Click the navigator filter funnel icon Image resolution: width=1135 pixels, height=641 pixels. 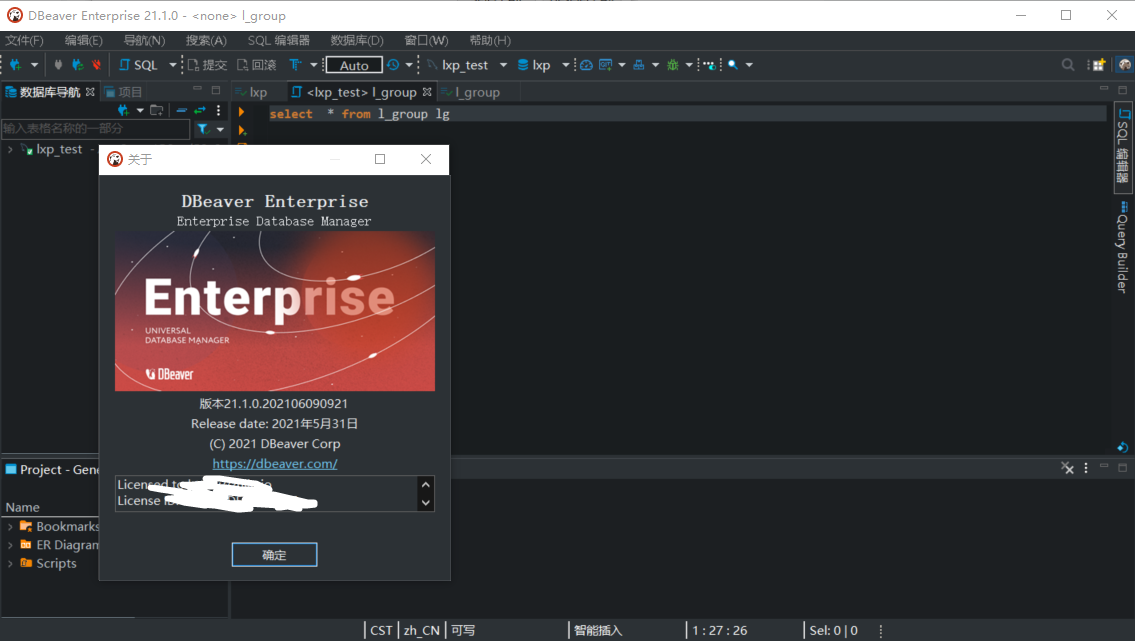pyautogui.click(x=203, y=130)
